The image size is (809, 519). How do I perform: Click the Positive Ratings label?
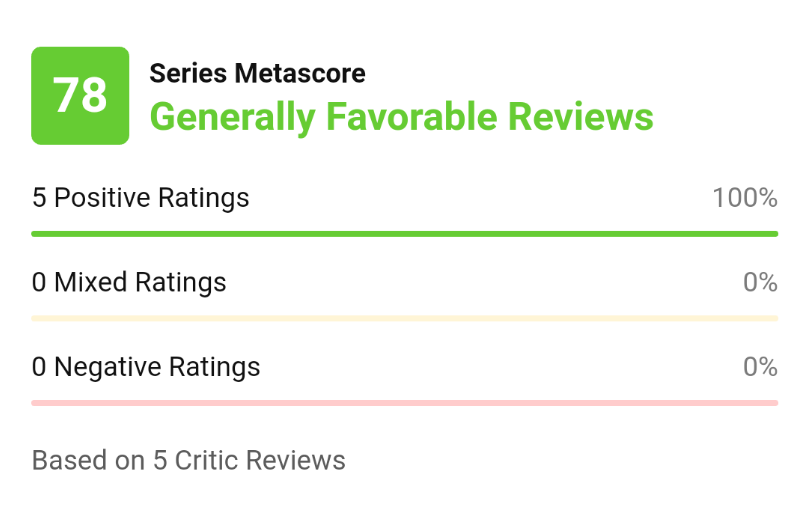[152, 198]
